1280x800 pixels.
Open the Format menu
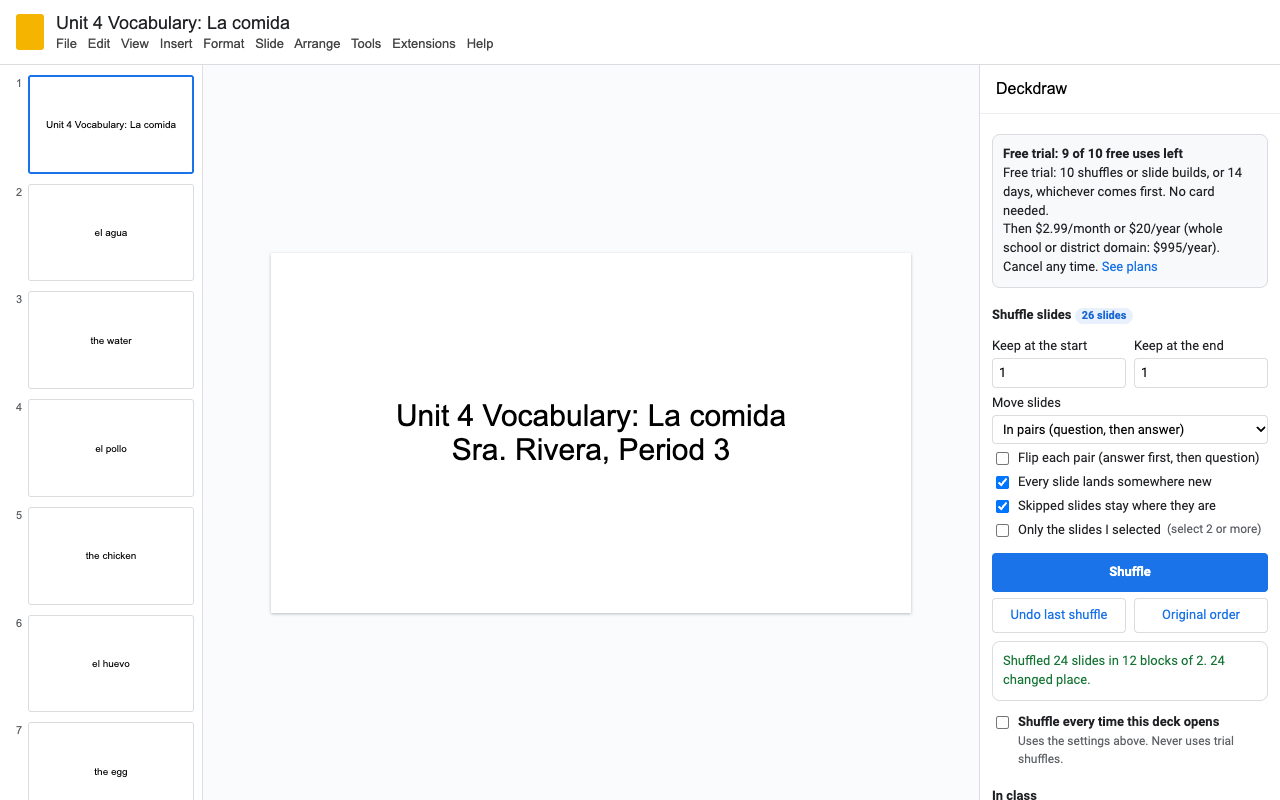(x=224, y=44)
